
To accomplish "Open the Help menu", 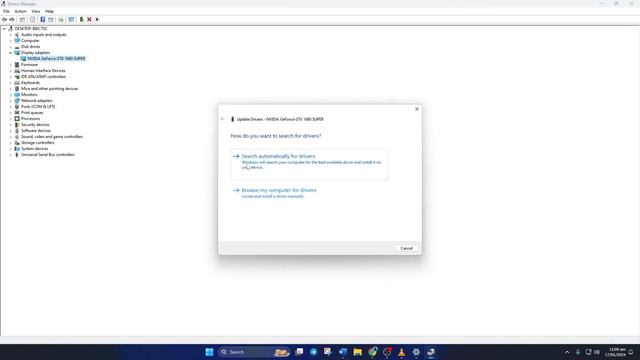I will point(49,11).
